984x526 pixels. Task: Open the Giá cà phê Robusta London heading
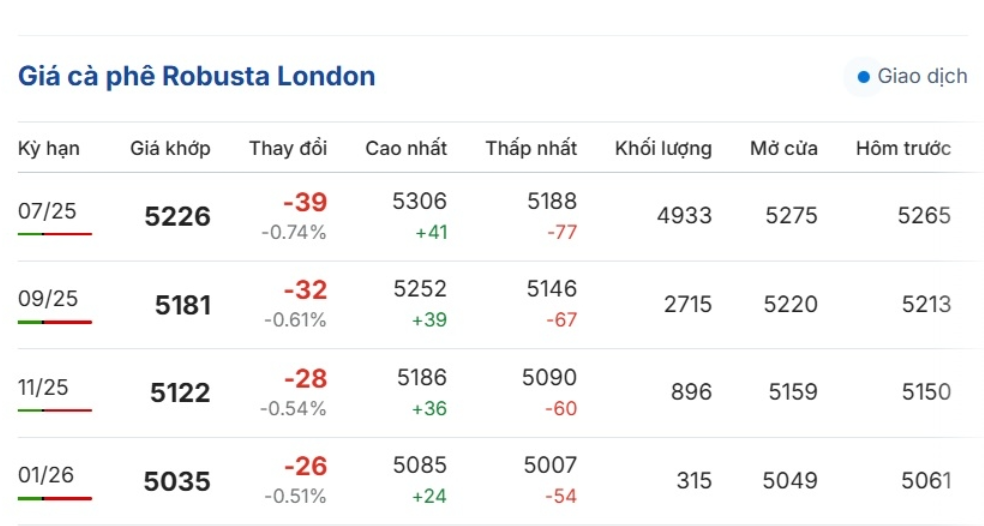point(197,77)
